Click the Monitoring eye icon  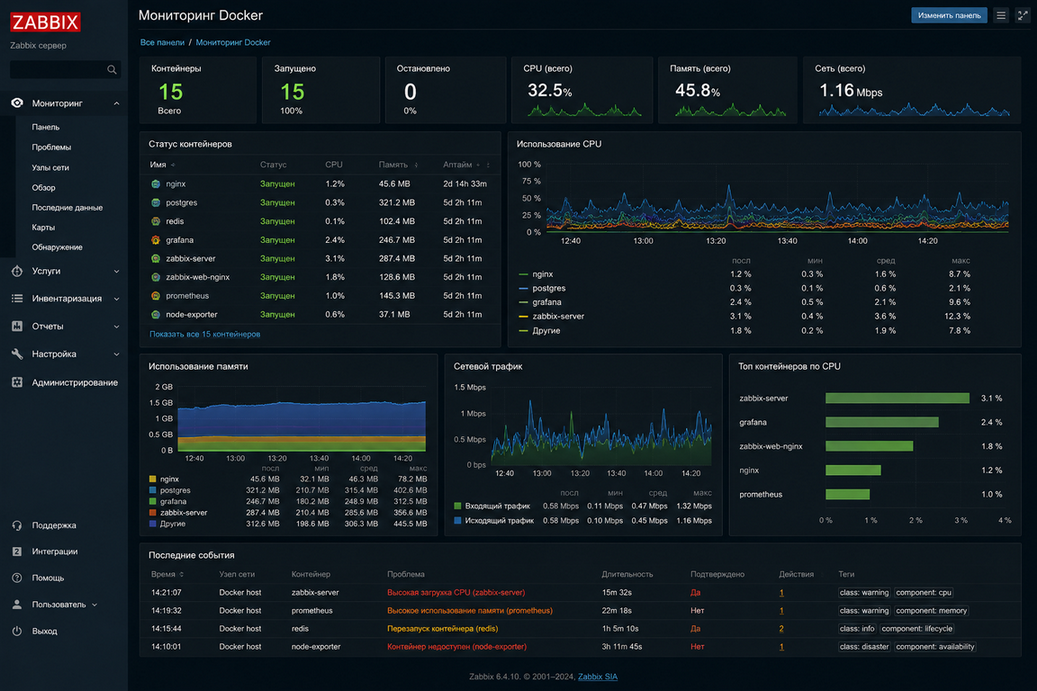(17, 103)
